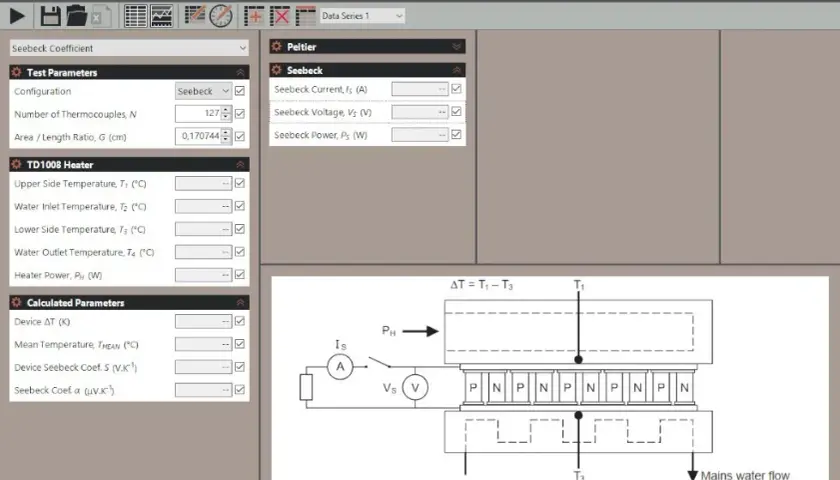The image size is (840, 480).
Task: Collapse the Calculated Parameters panel header
Action: pos(240,303)
